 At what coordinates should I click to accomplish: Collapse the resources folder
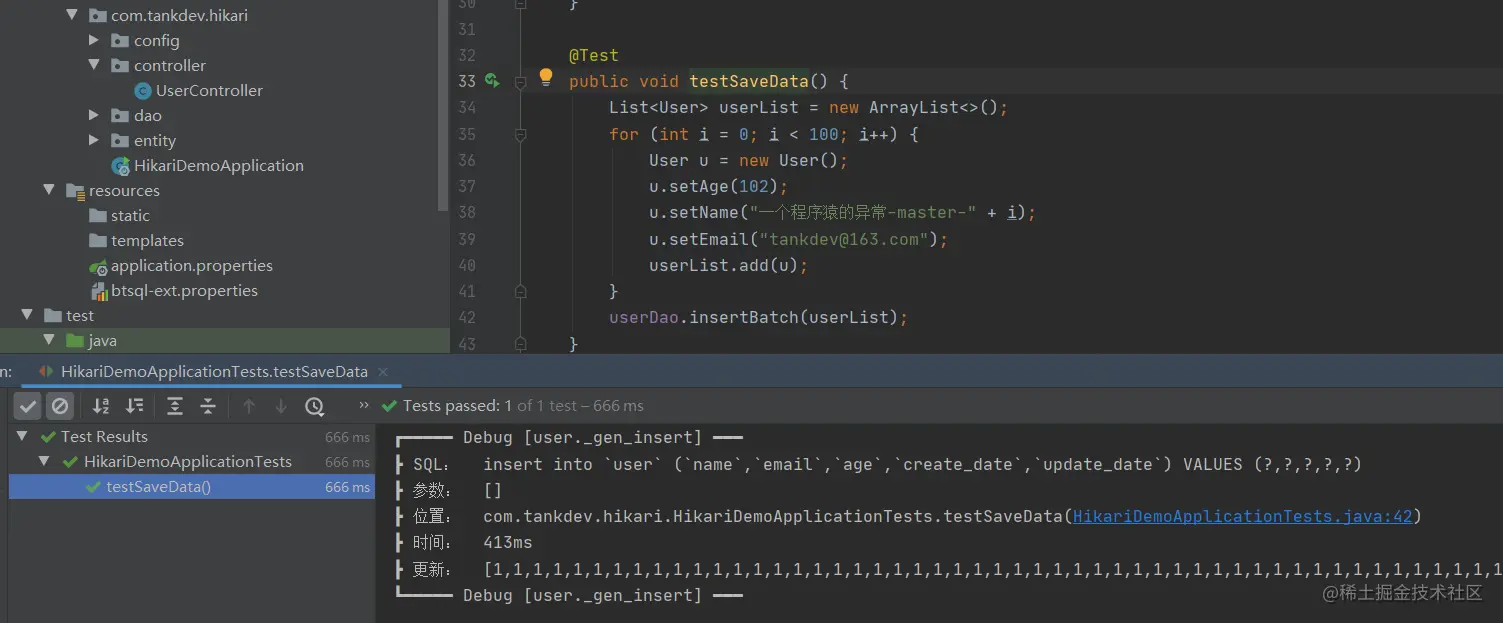tap(49, 190)
